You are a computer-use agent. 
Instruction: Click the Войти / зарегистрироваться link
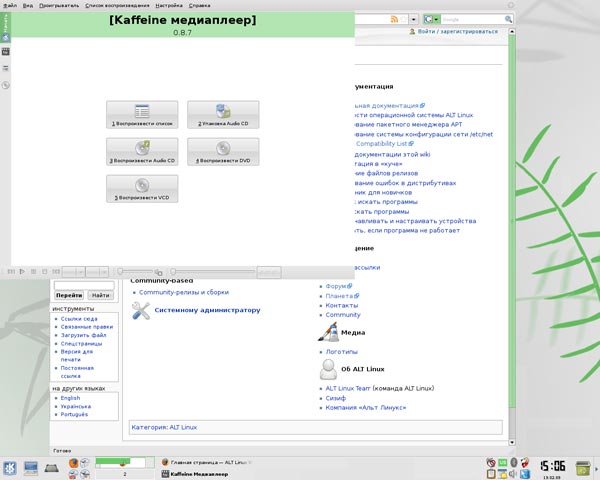[x=457, y=32]
